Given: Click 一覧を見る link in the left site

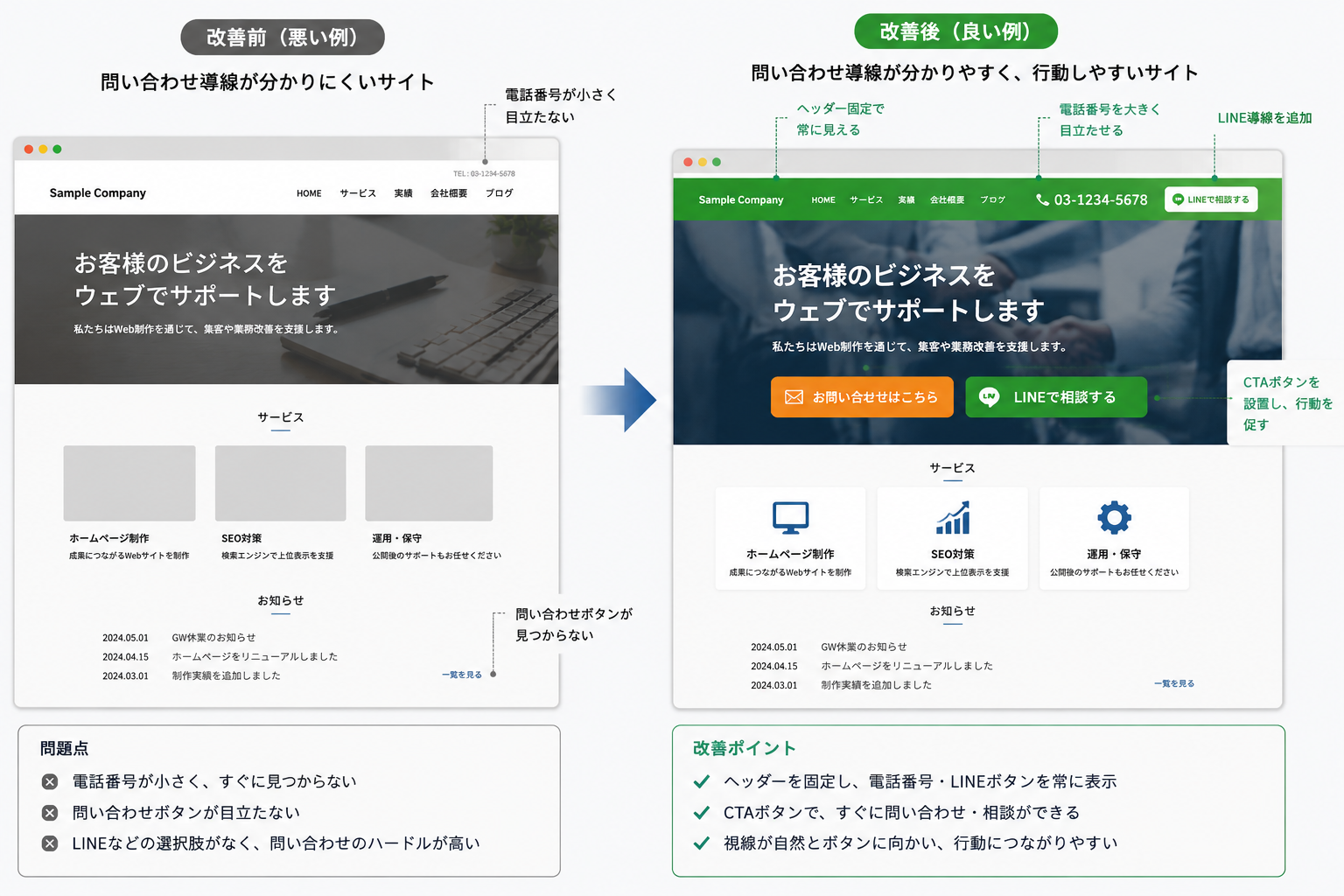Looking at the screenshot, I should (462, 675).
